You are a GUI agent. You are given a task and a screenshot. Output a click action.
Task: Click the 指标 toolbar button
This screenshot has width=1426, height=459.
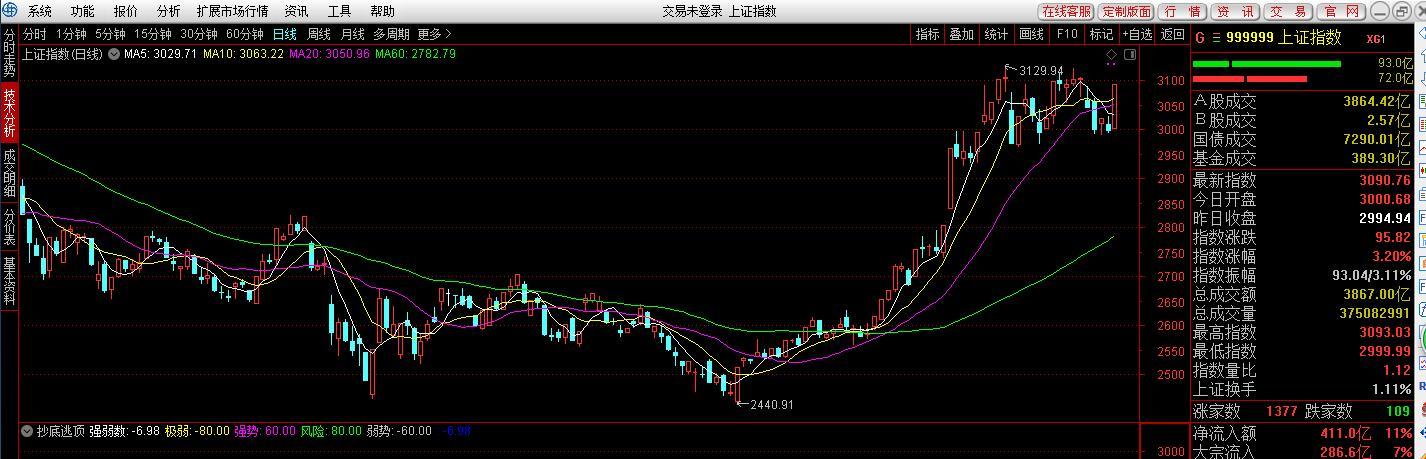click(927, 34)
